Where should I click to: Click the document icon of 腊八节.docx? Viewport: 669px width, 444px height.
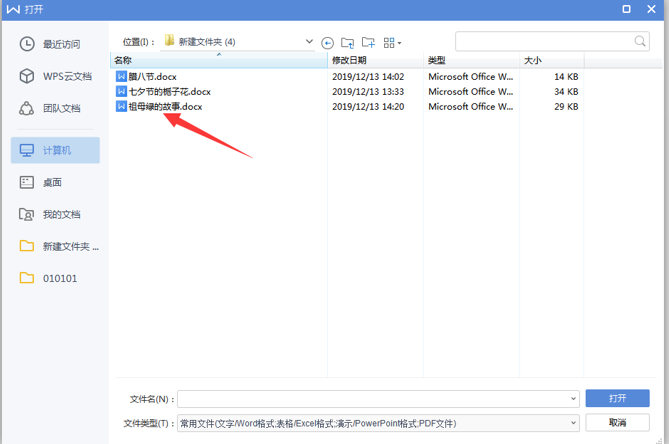tap(122, 76)
